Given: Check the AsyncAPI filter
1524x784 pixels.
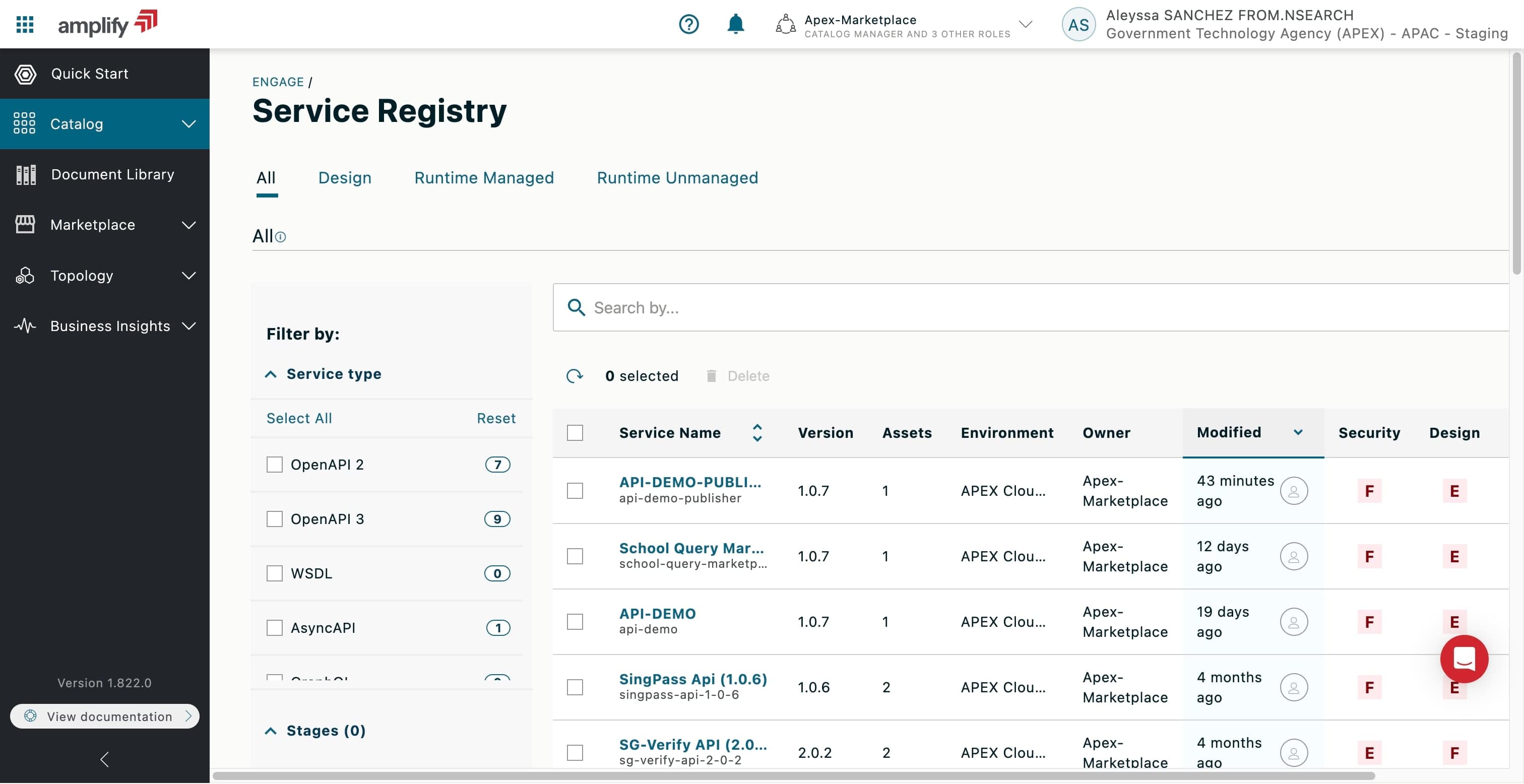Looking at the screenshot, I should 275,628.
